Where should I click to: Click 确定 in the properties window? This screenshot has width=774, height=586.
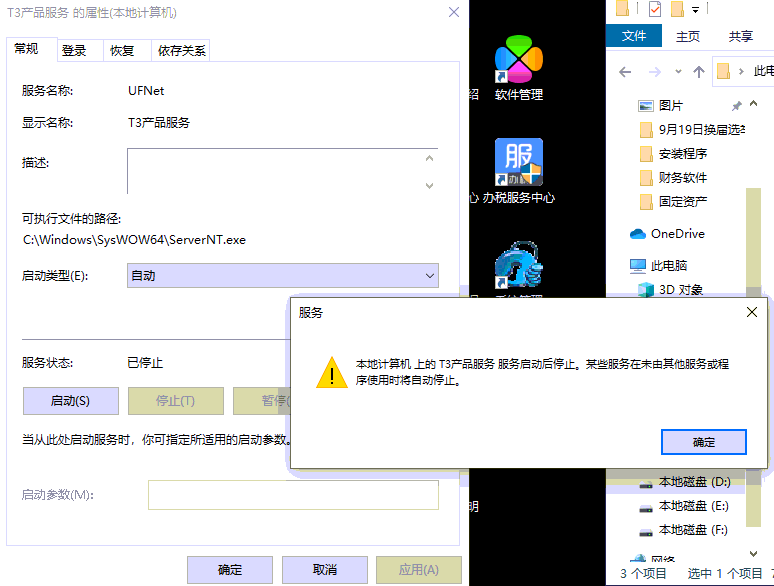[x=230, y=570]
